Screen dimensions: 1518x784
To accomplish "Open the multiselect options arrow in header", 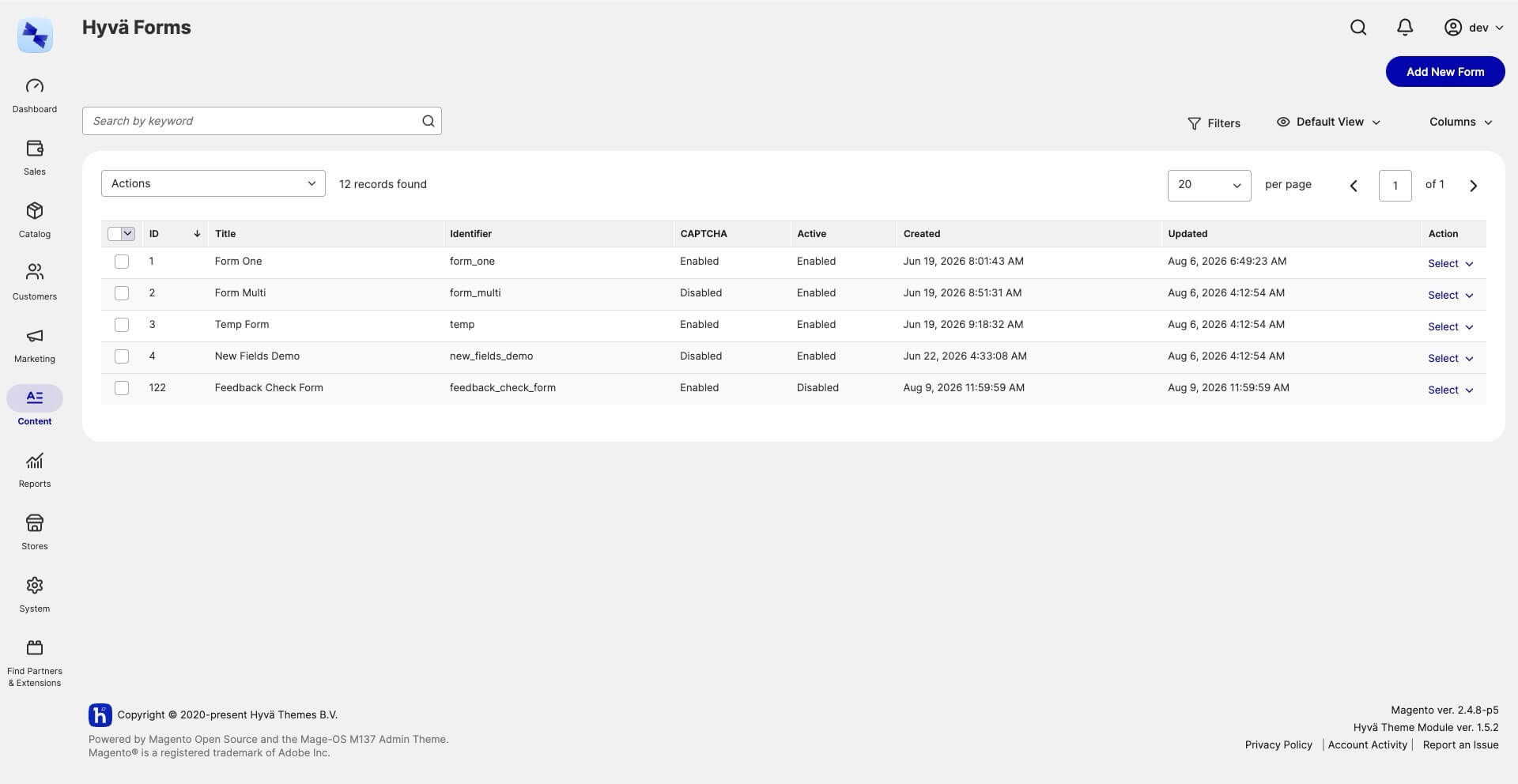I will pos(128,234).
